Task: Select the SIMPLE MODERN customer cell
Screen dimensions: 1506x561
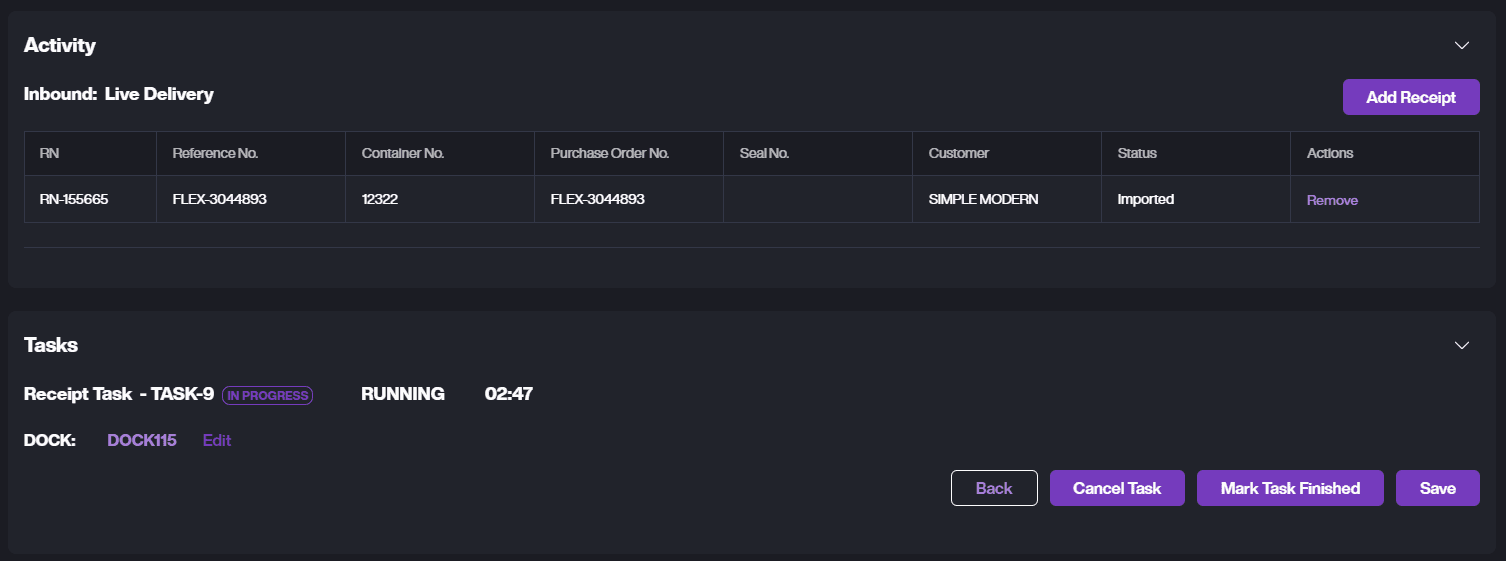Action: (983, 199)
